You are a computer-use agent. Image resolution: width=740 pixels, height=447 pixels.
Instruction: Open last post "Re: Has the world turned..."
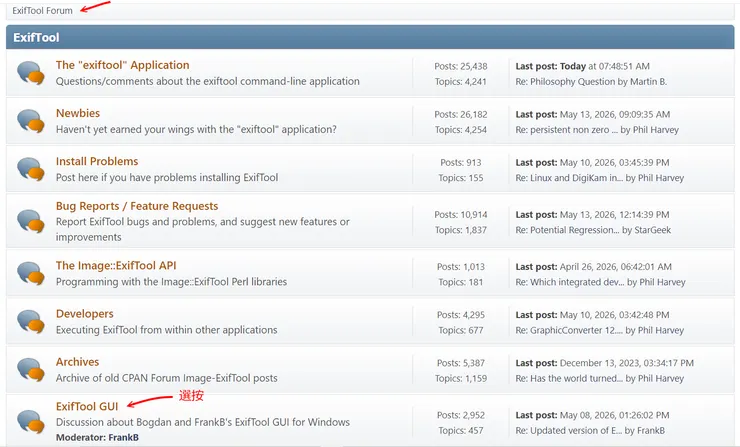[569, 379]
